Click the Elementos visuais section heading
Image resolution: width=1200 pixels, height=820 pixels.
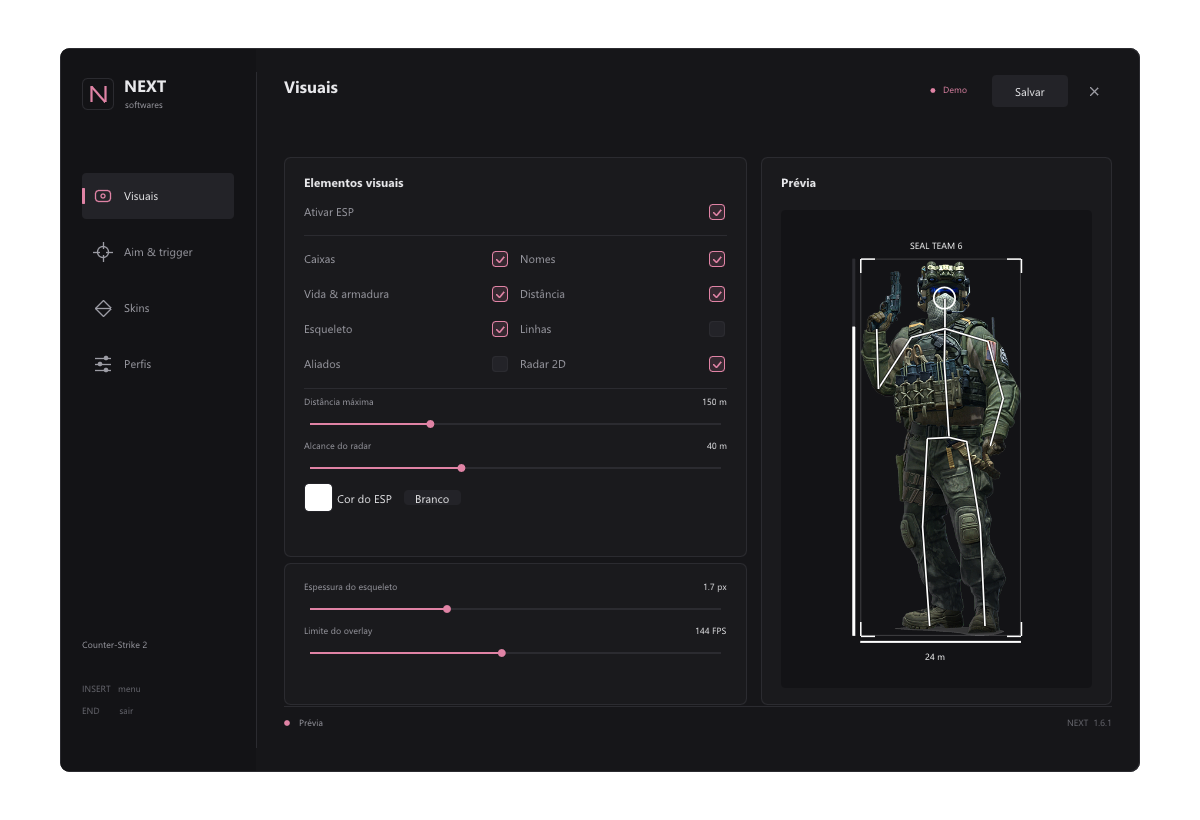click(x=354, y=183)
